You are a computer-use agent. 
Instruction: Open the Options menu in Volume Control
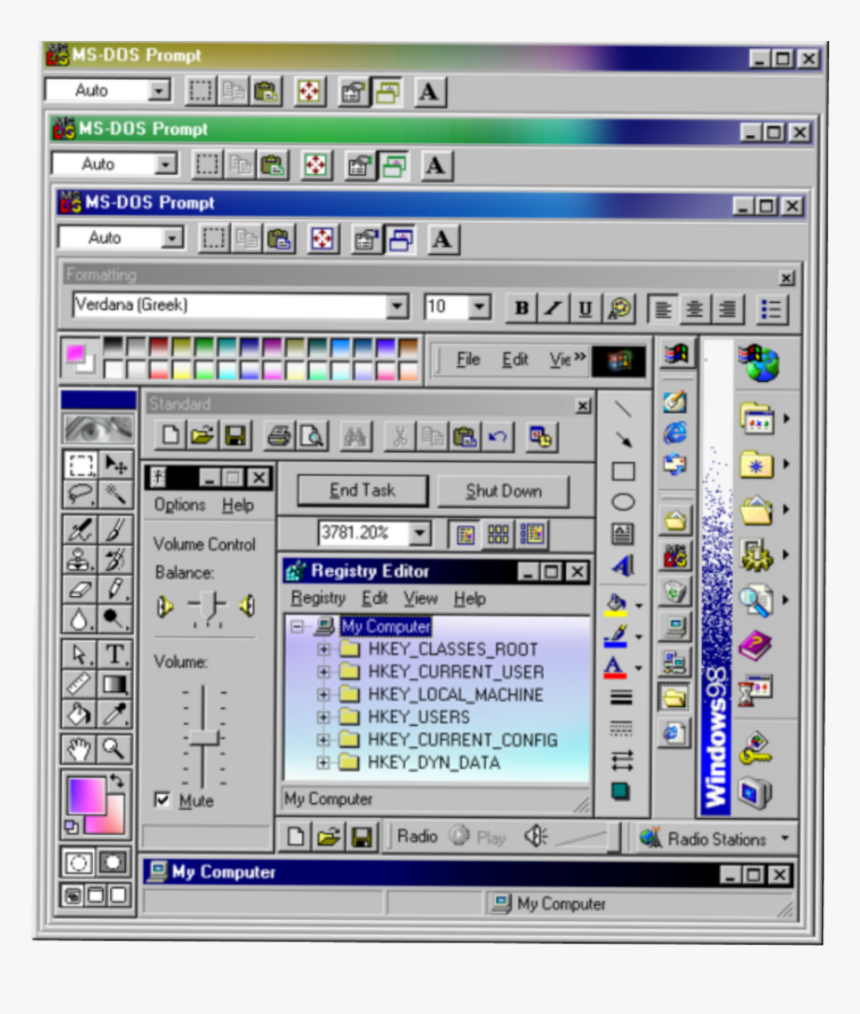179,505
